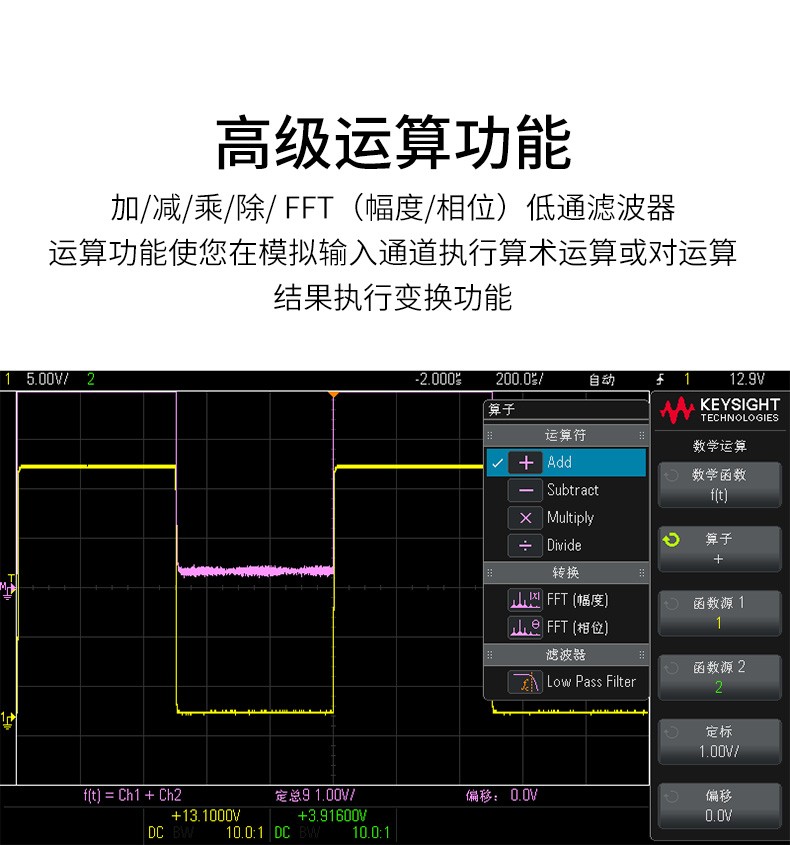This screenshot has height=845, width=790.
Task: Click the channel 1 5.00V/ scale readout
Action: pyautogui.click(x=47, y=379)
